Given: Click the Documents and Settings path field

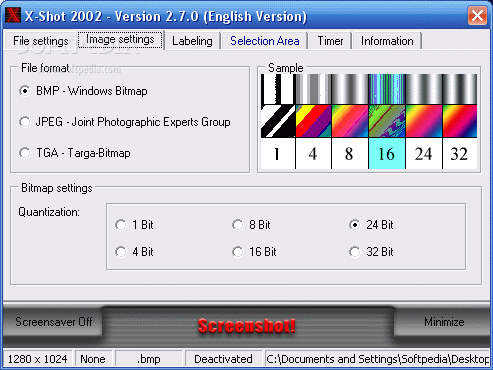Looking at the screenshot, I should tap(377, 359).
